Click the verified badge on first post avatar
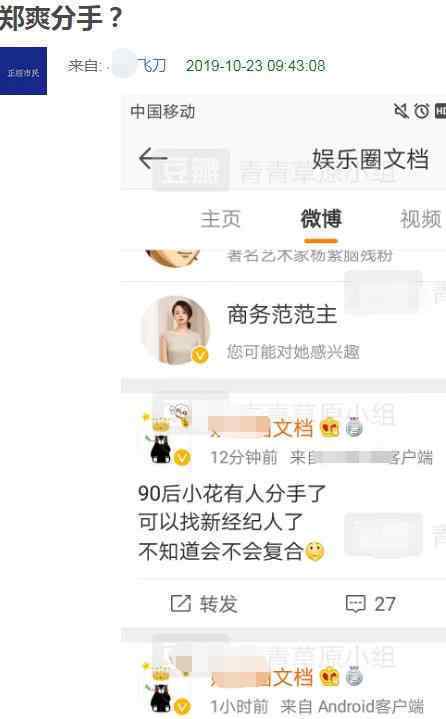 (x=182, y=457)
